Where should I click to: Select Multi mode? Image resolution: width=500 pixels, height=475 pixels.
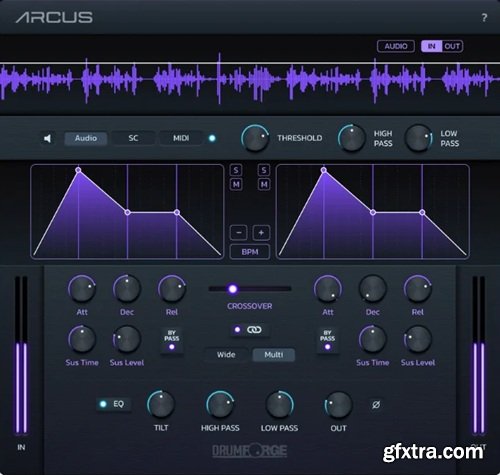[x=274, y=355]
